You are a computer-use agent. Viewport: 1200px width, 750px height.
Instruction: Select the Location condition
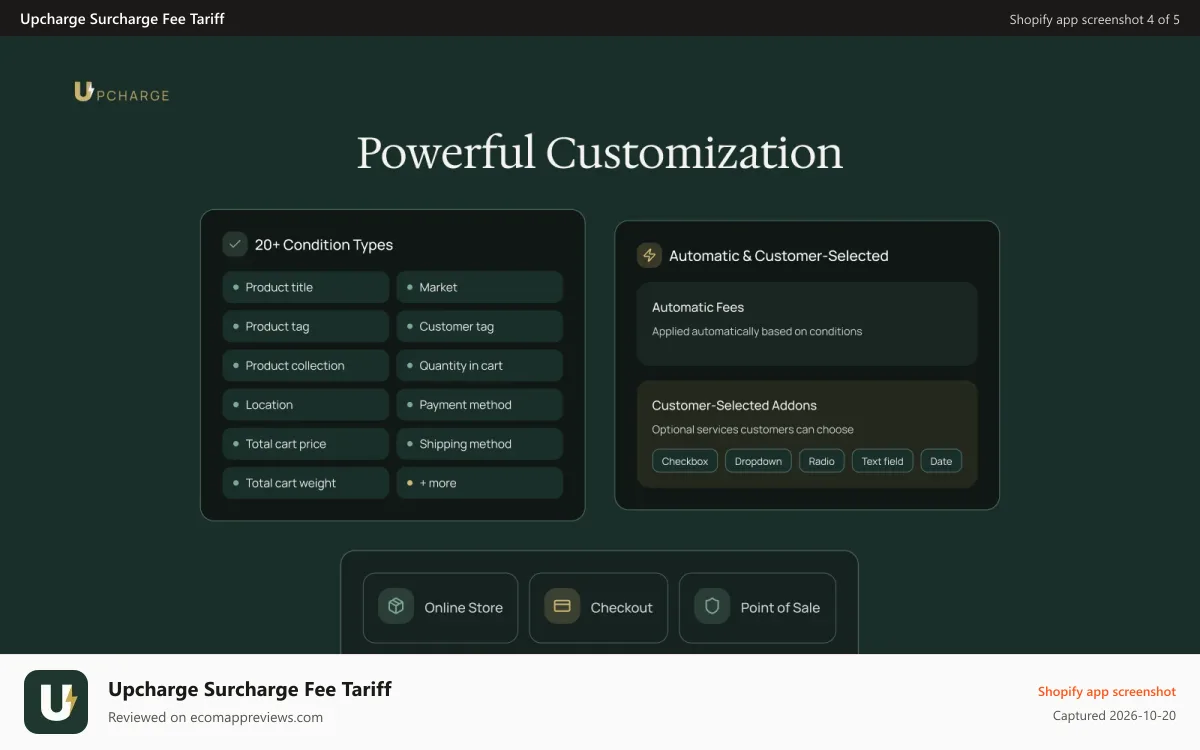pyautogui.click(x=305, y=404)
